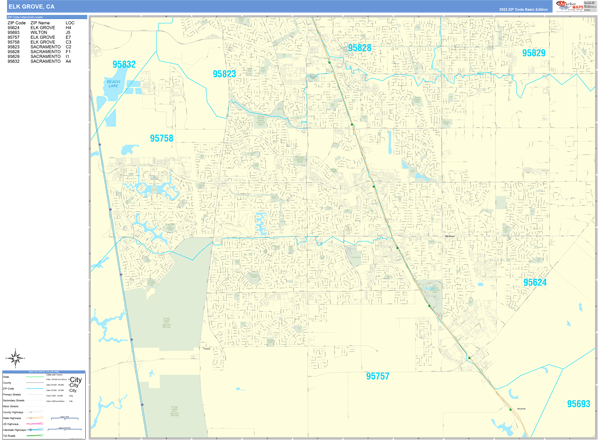Screen dimensions: 600x440
Task: Click the 95829 ZIP label on the map
Action: (x=534, y=53)
